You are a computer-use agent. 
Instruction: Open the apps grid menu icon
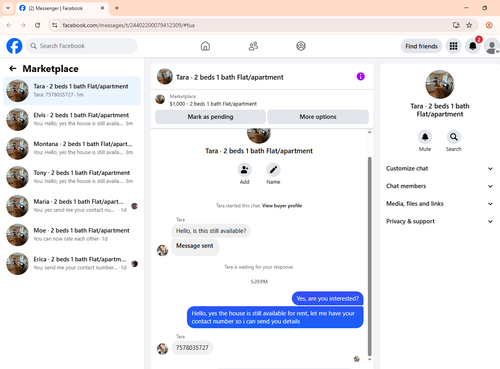(453, 46)
